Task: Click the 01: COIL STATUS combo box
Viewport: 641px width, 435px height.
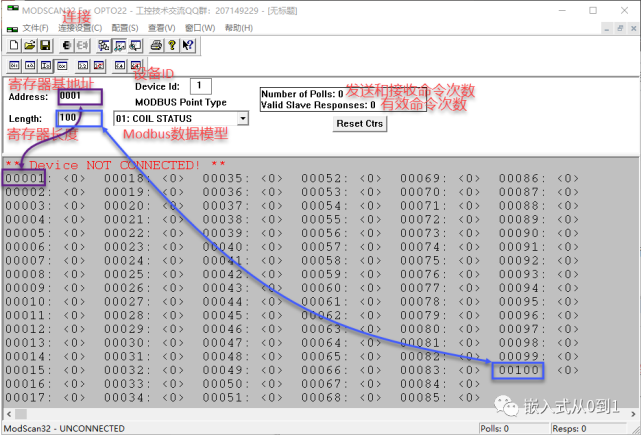Action: 180,119
